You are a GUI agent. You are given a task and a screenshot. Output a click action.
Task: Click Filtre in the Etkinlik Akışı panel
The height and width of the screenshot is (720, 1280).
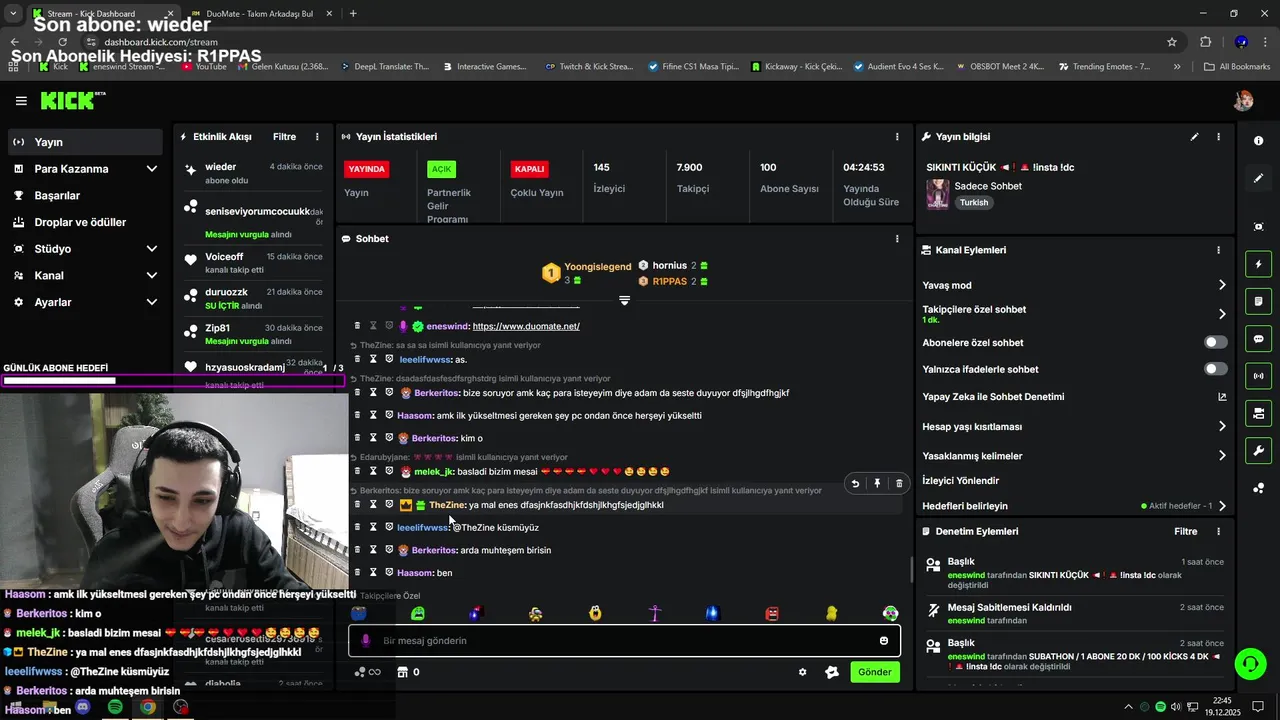point(284,137)
